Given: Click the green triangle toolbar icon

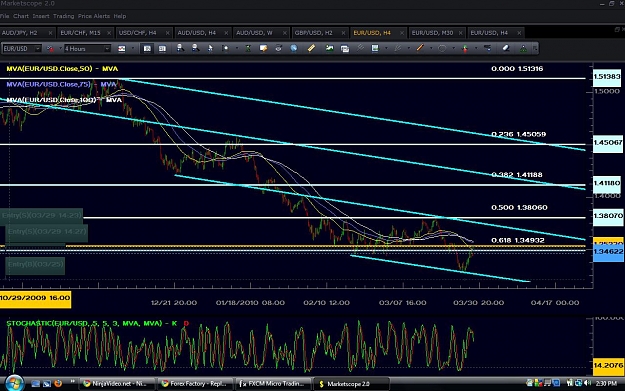Looking at the screenshot, I should pyautogui.click(x=523, y=48).
